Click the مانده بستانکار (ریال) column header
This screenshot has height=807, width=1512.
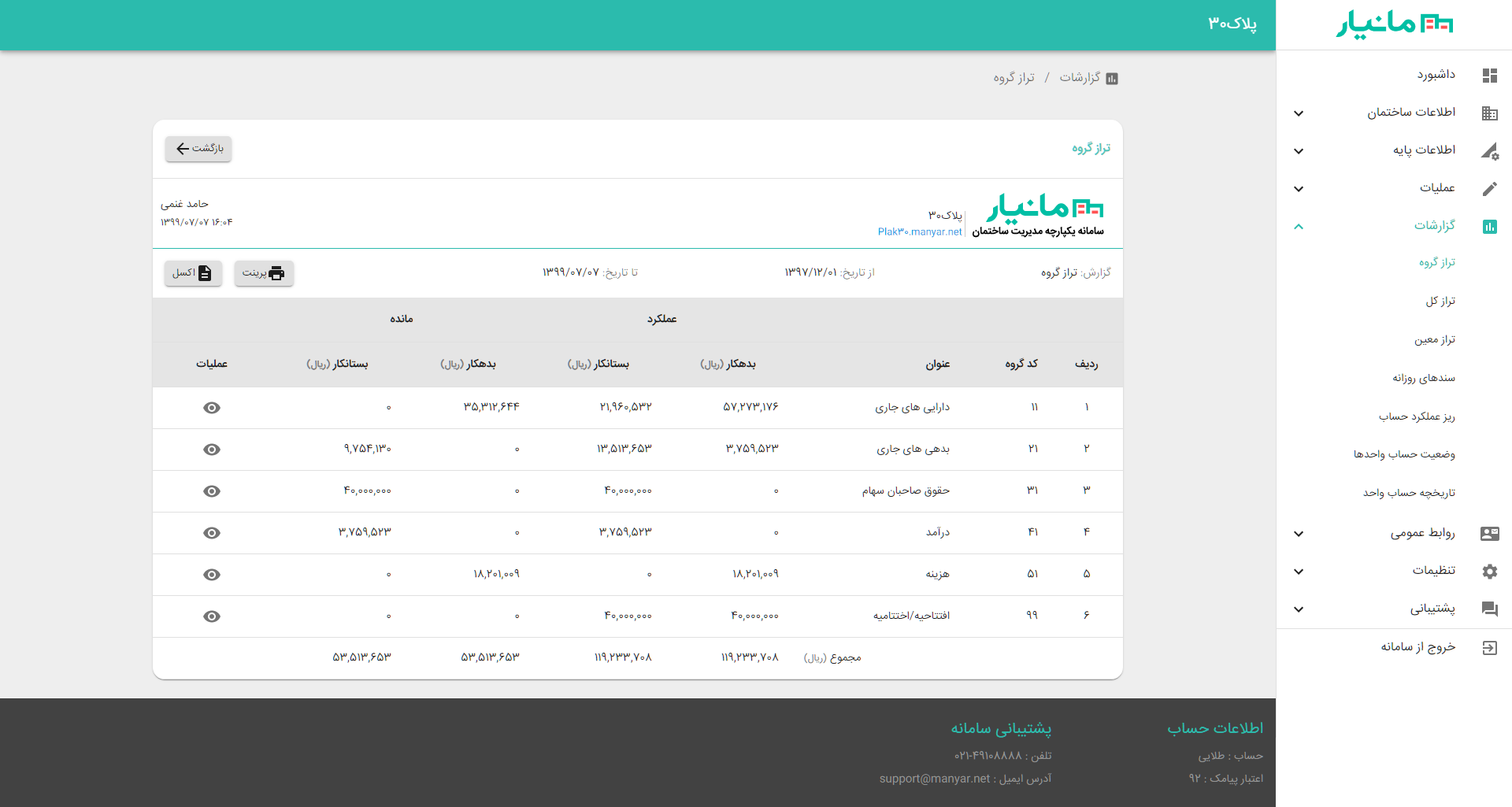tap(337, 364)
